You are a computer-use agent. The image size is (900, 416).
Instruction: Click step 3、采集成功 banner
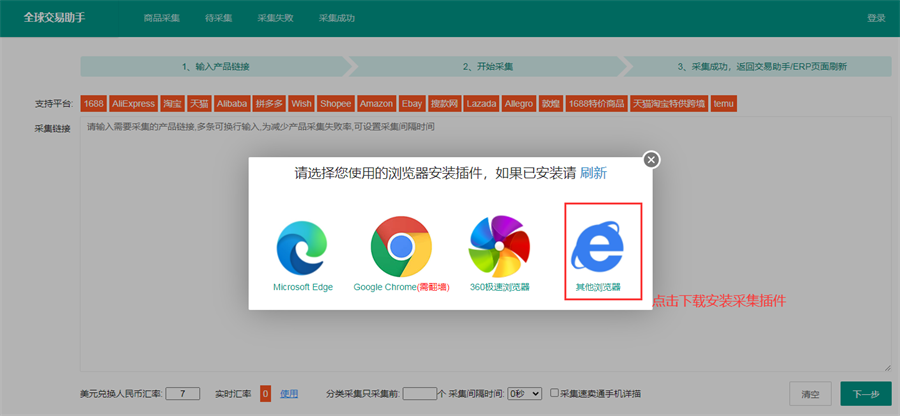pos(762,67)
